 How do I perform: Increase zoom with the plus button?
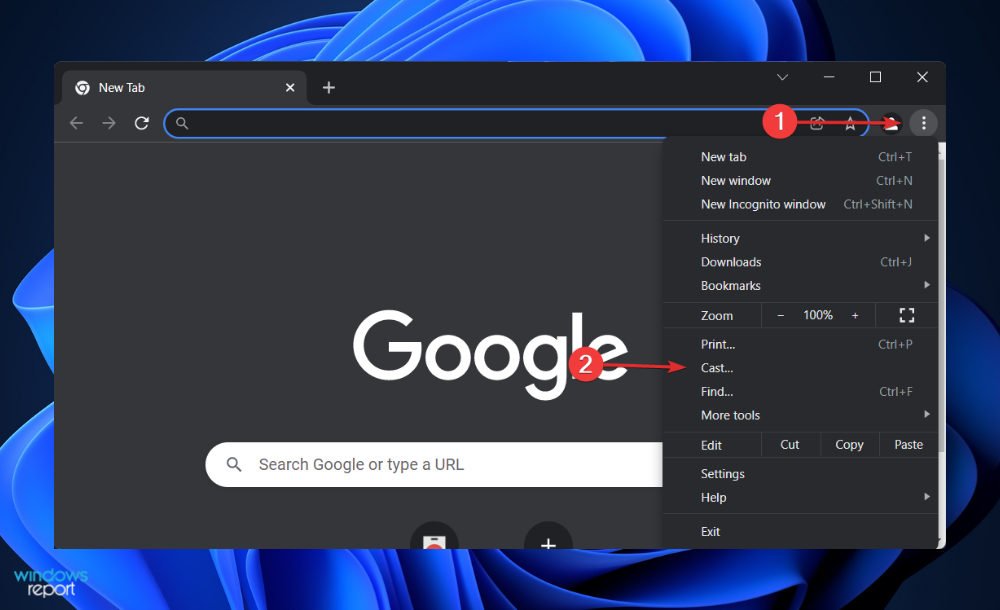pyautogui.click(x=855, y=315)
